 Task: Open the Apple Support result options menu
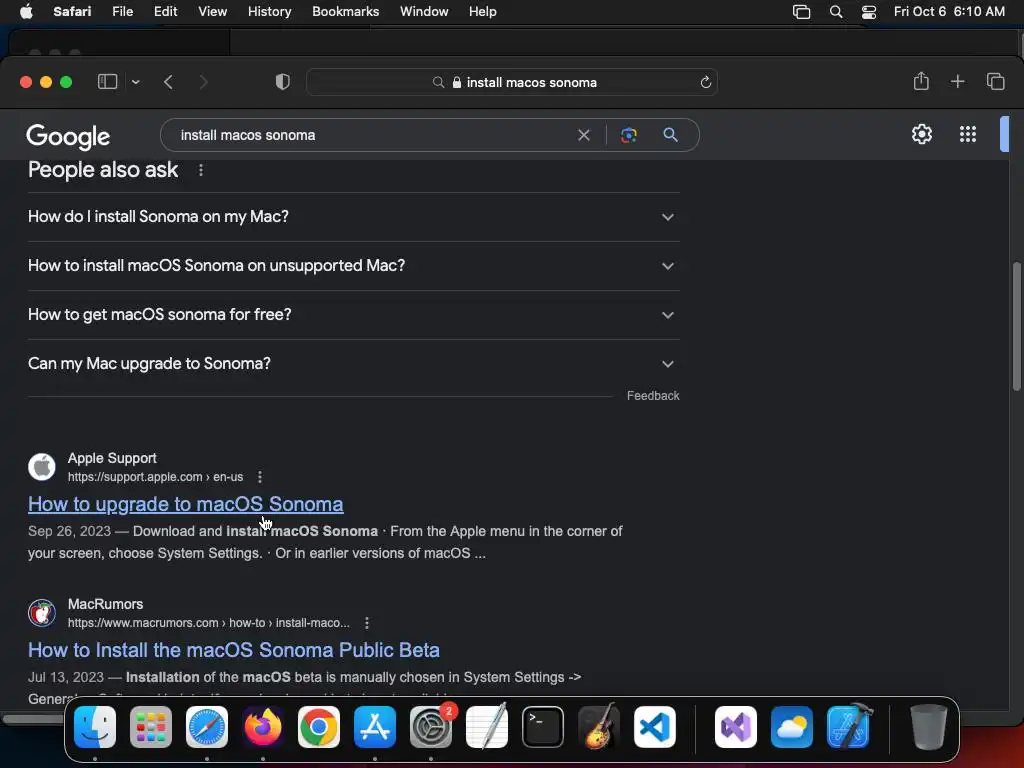260,477
